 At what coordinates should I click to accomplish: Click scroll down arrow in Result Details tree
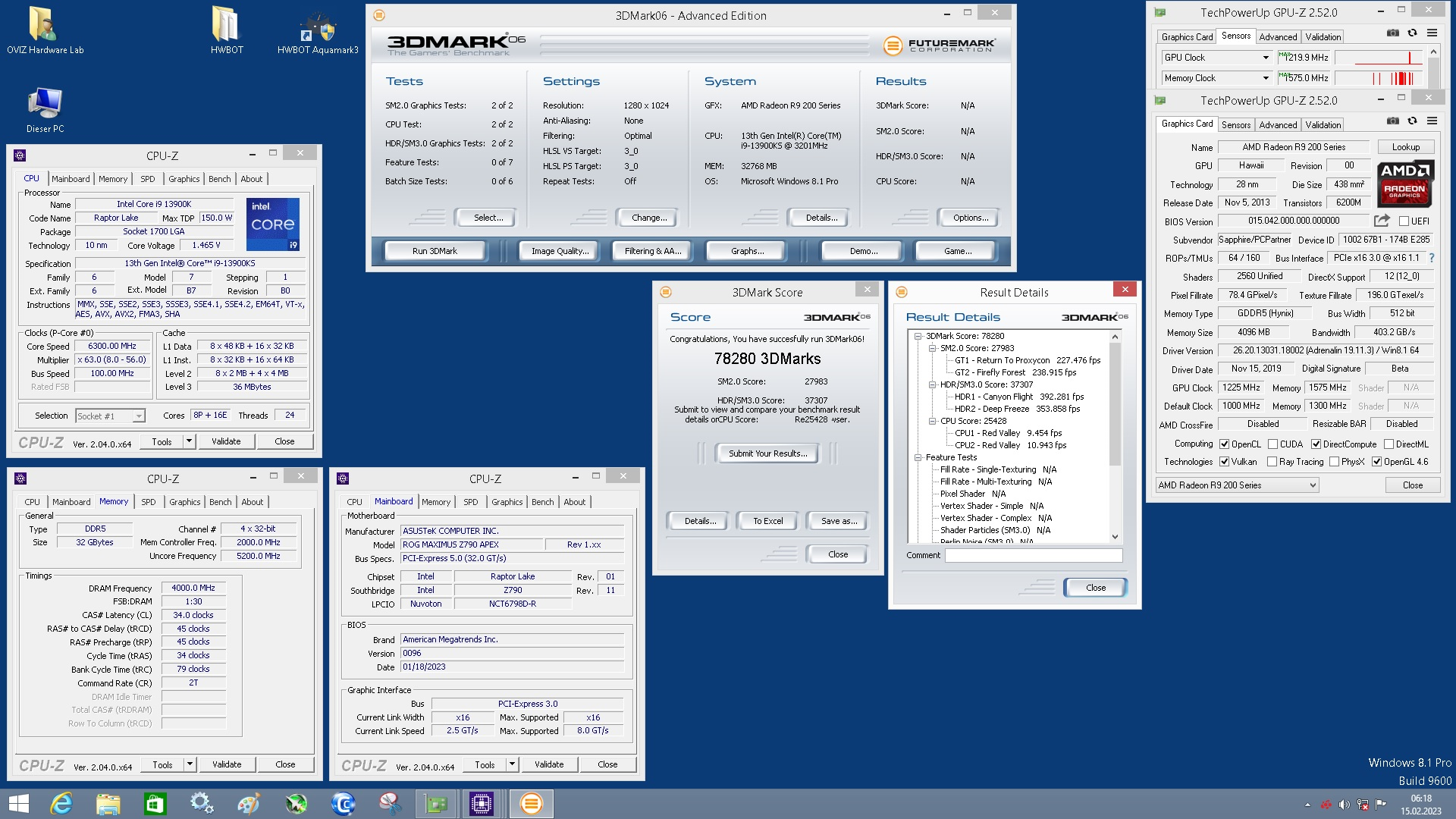tap(1115, 537)
